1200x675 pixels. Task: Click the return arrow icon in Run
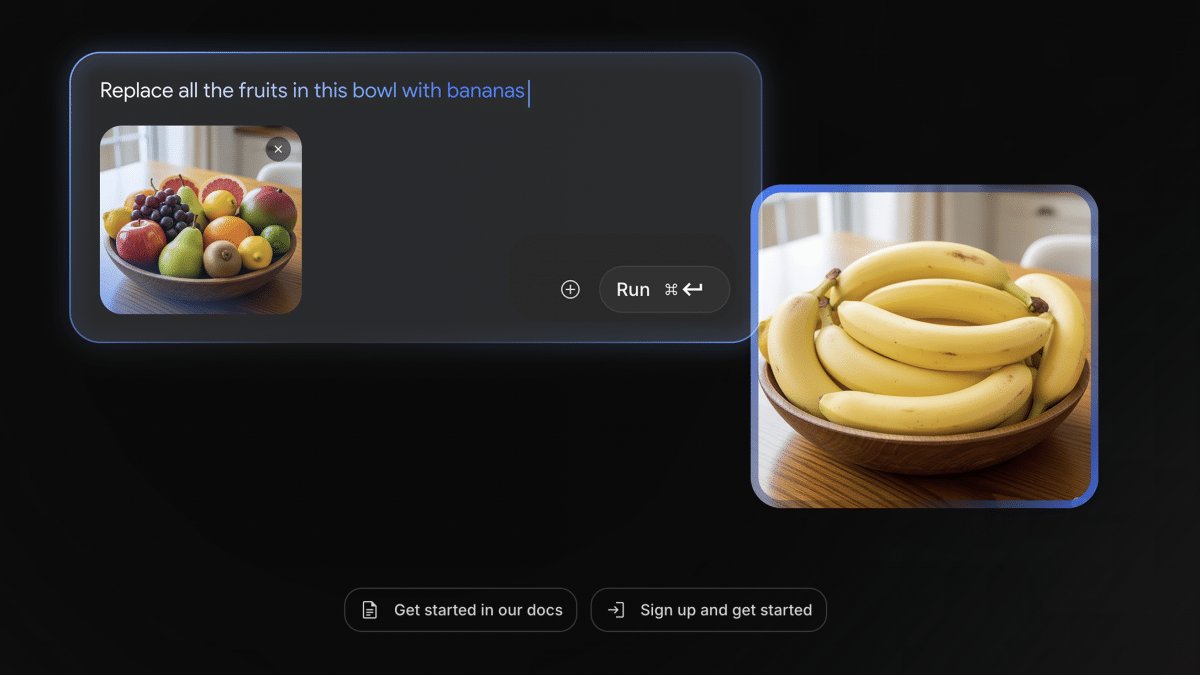pos(693,289)
